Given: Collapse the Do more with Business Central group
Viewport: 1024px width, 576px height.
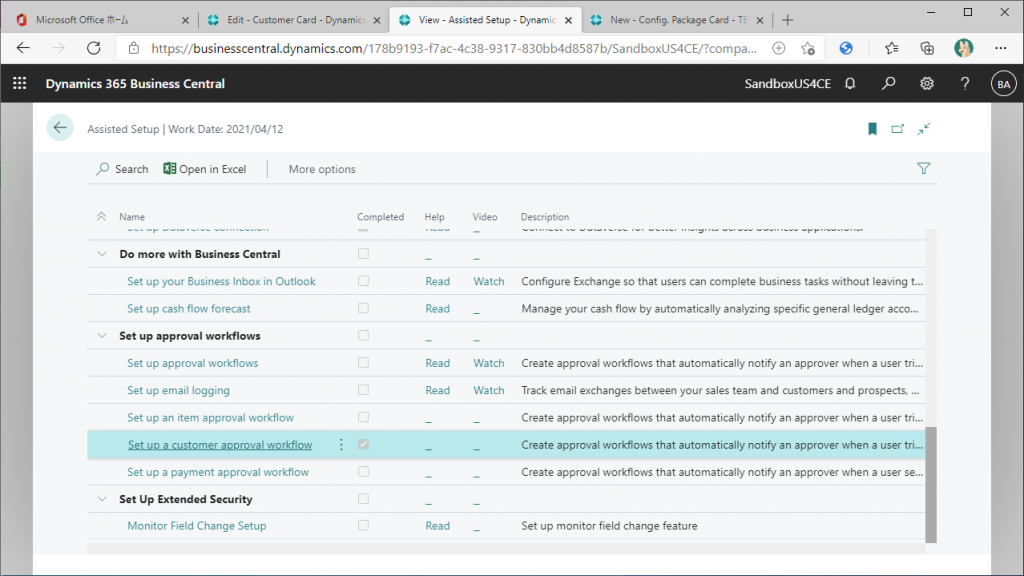Looking at the screenshot, I should click(x=102, y=254).
